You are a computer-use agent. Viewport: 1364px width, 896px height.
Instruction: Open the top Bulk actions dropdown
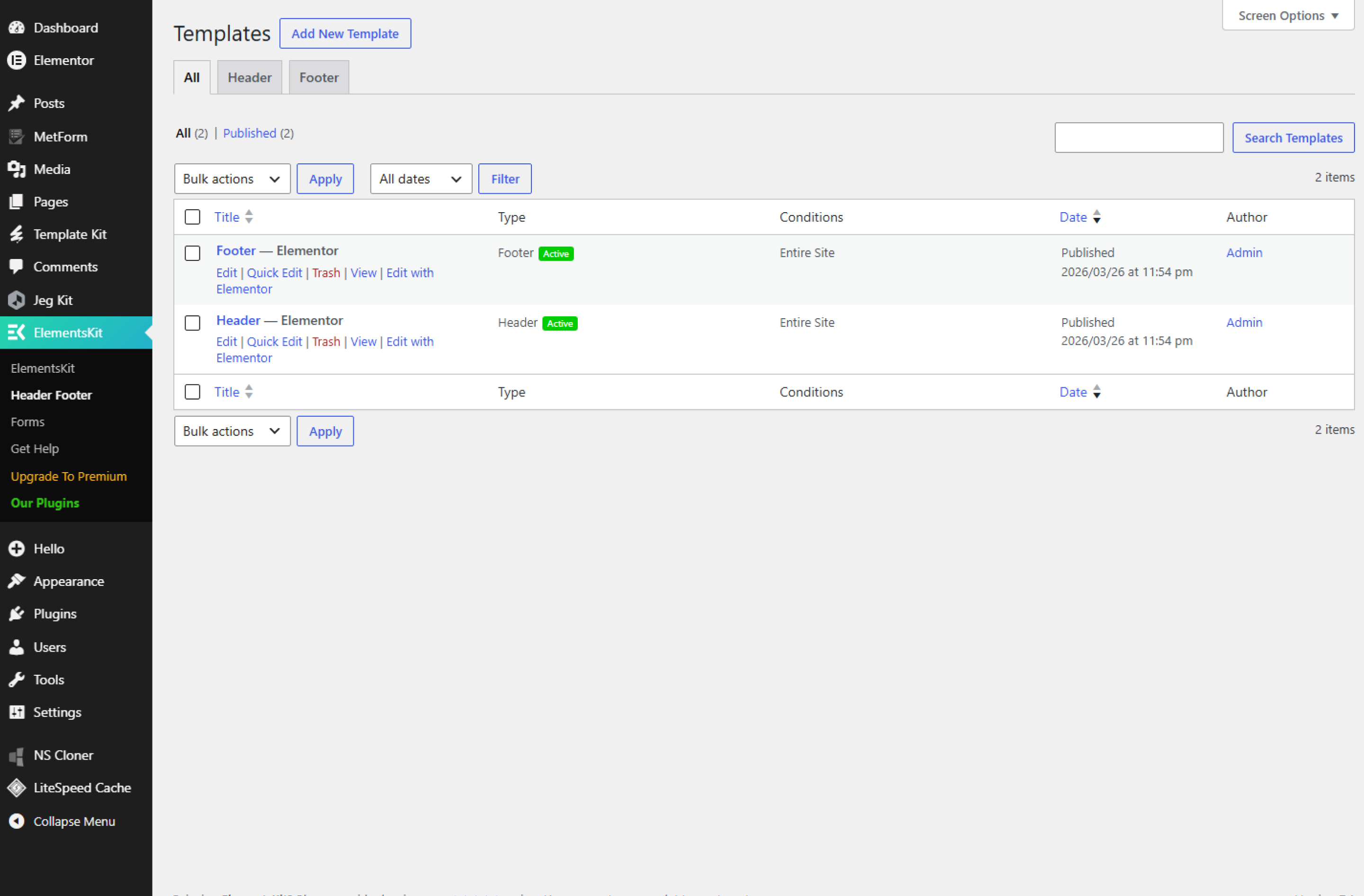click(x=232, y=179)
